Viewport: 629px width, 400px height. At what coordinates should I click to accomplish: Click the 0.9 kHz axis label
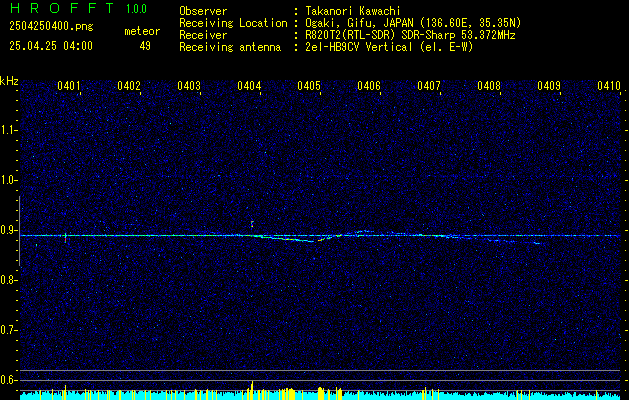pyautogui.click(x=8, y=230)
